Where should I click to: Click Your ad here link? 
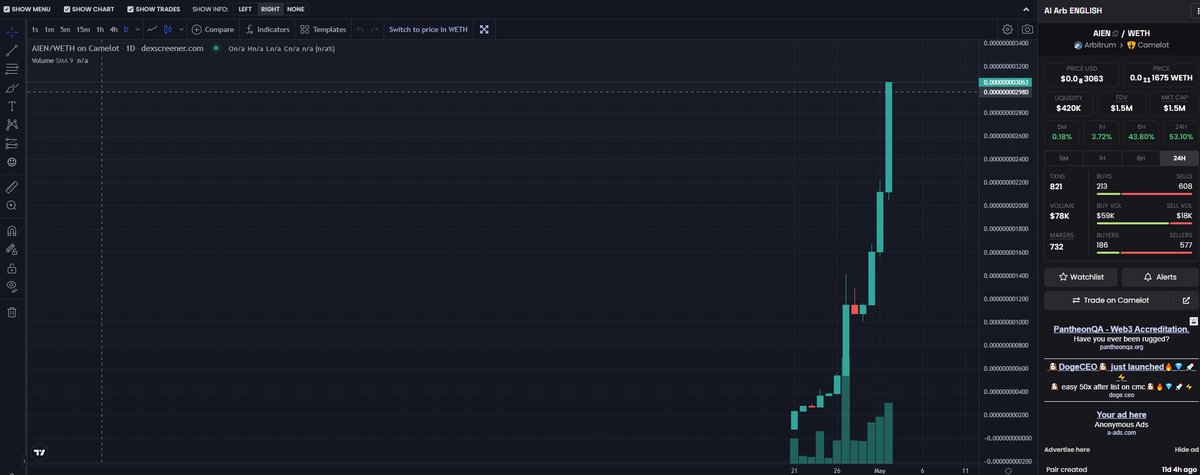point(1121,414)
